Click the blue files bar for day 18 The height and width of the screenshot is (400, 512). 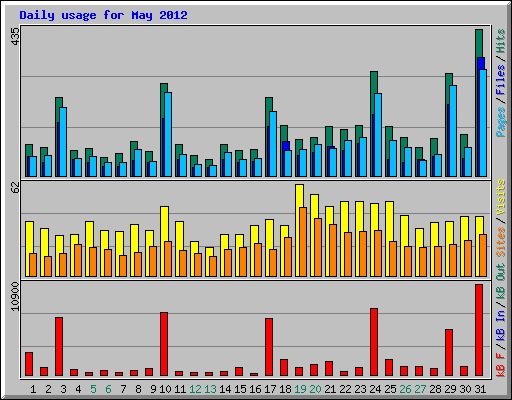286,146
